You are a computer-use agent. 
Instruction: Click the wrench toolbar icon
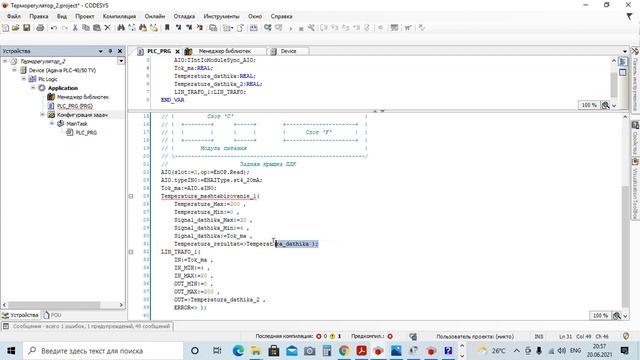(x=311, y=28)
